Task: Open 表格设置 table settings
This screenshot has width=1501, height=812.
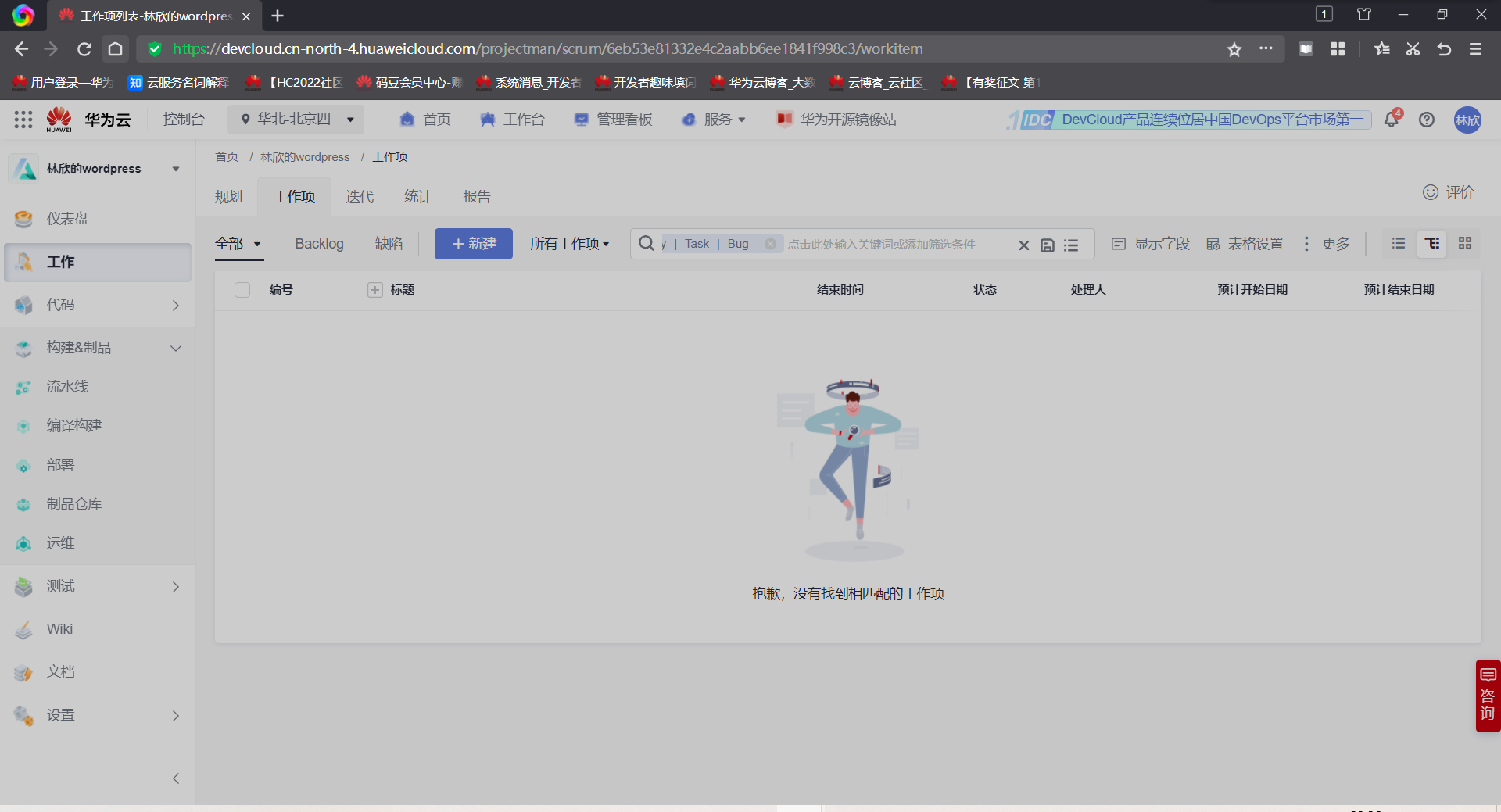Action: (1245, 244)
